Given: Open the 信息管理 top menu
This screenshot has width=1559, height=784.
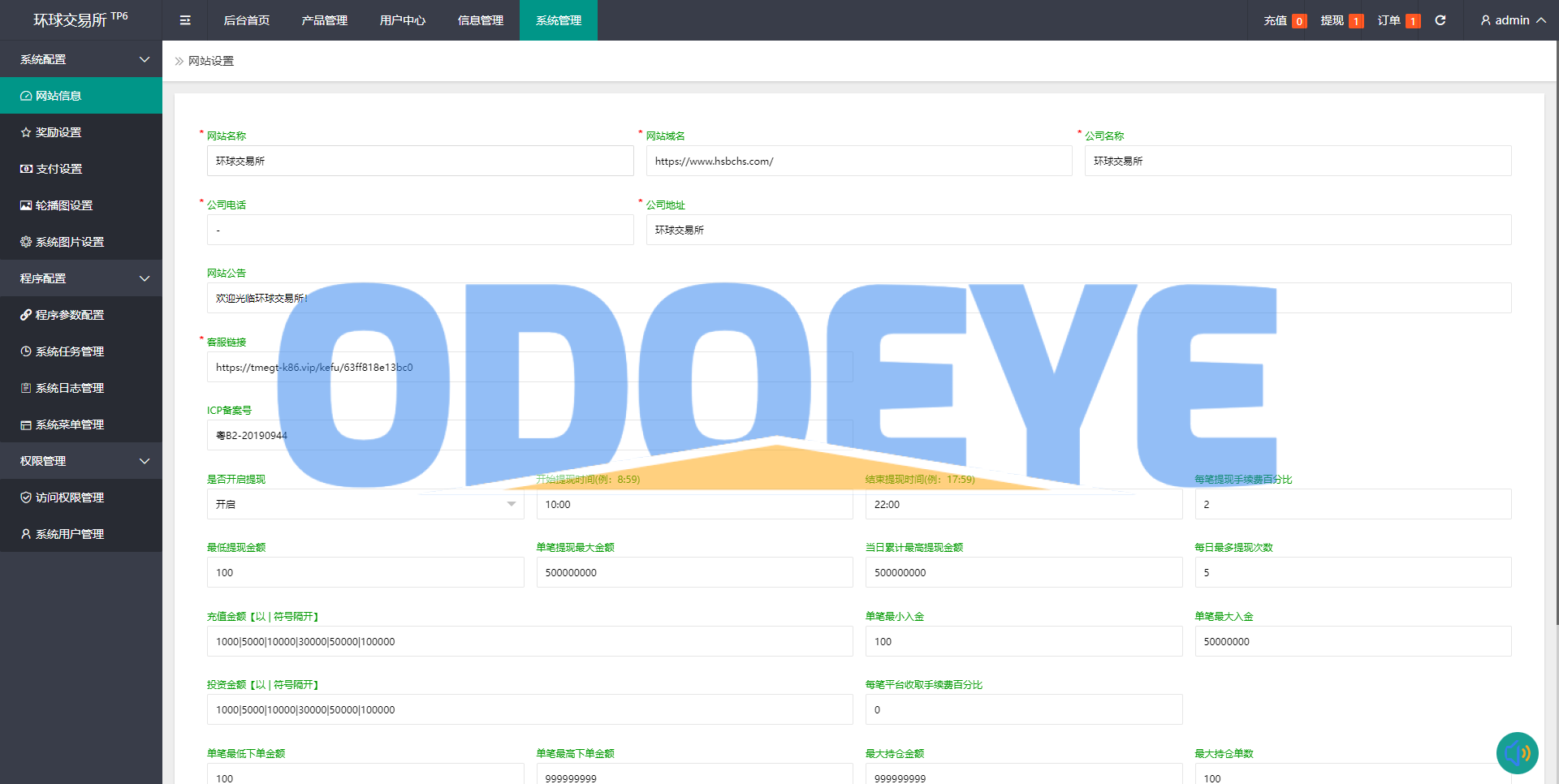Looking at the screenshot, I should point(481,20).
